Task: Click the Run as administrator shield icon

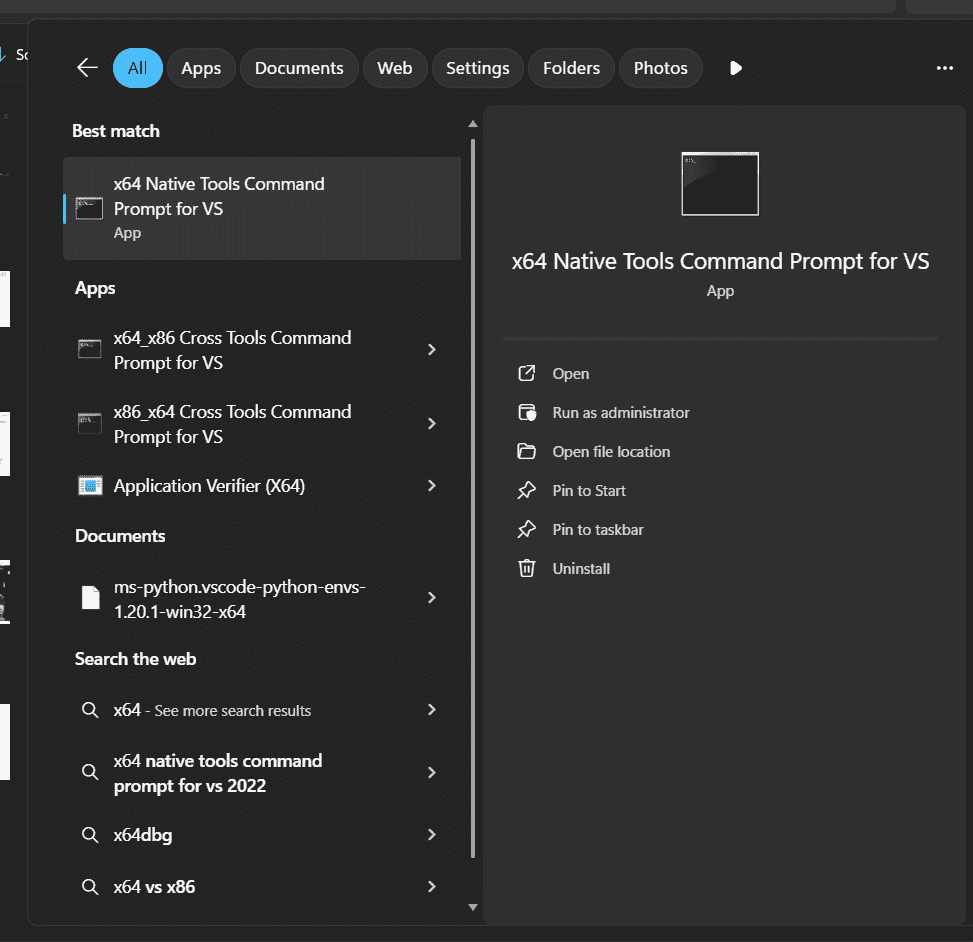Action: point(527,413)
